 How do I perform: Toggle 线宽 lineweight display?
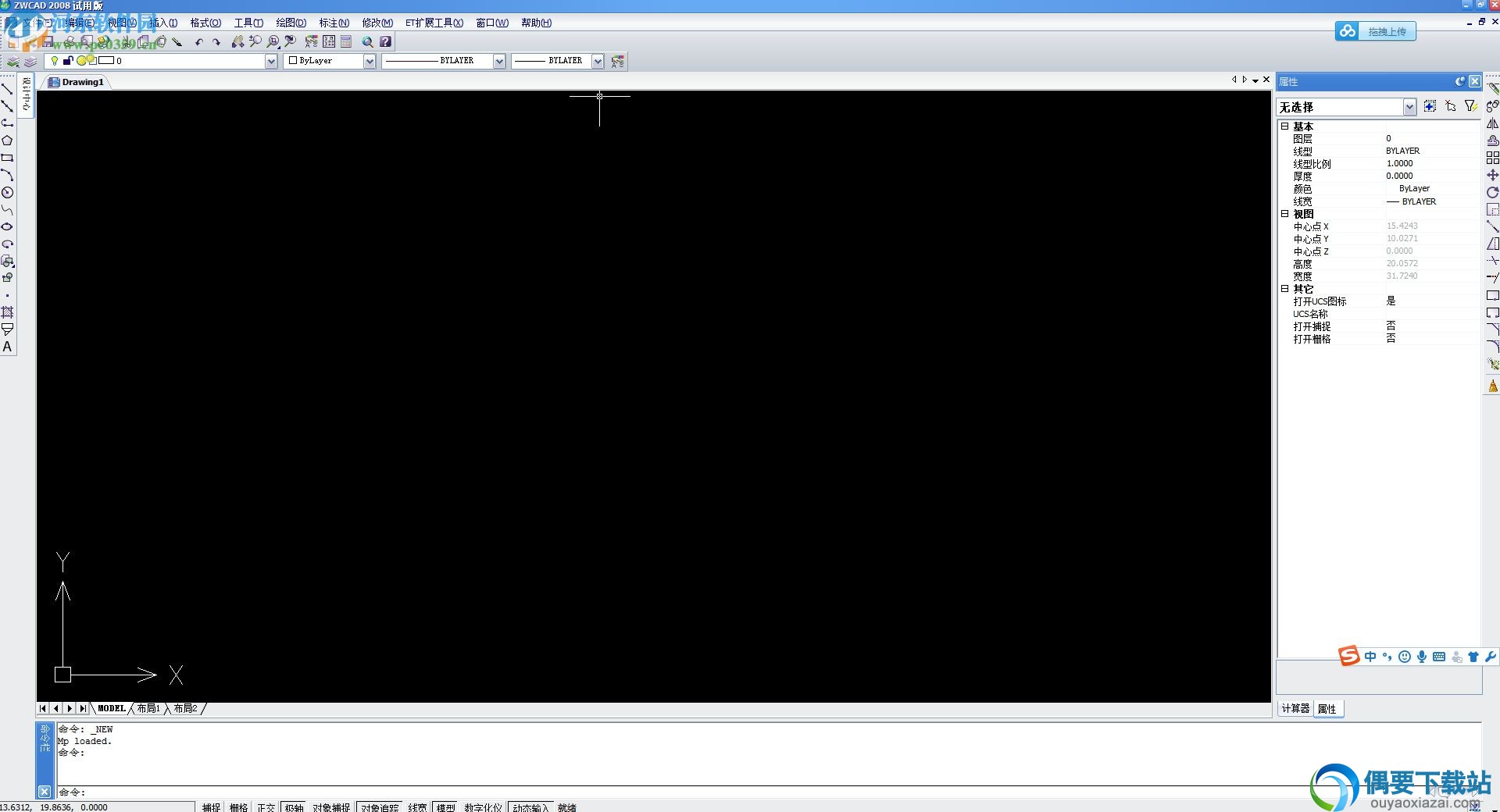pyautogui.click(x=417, y=807)
